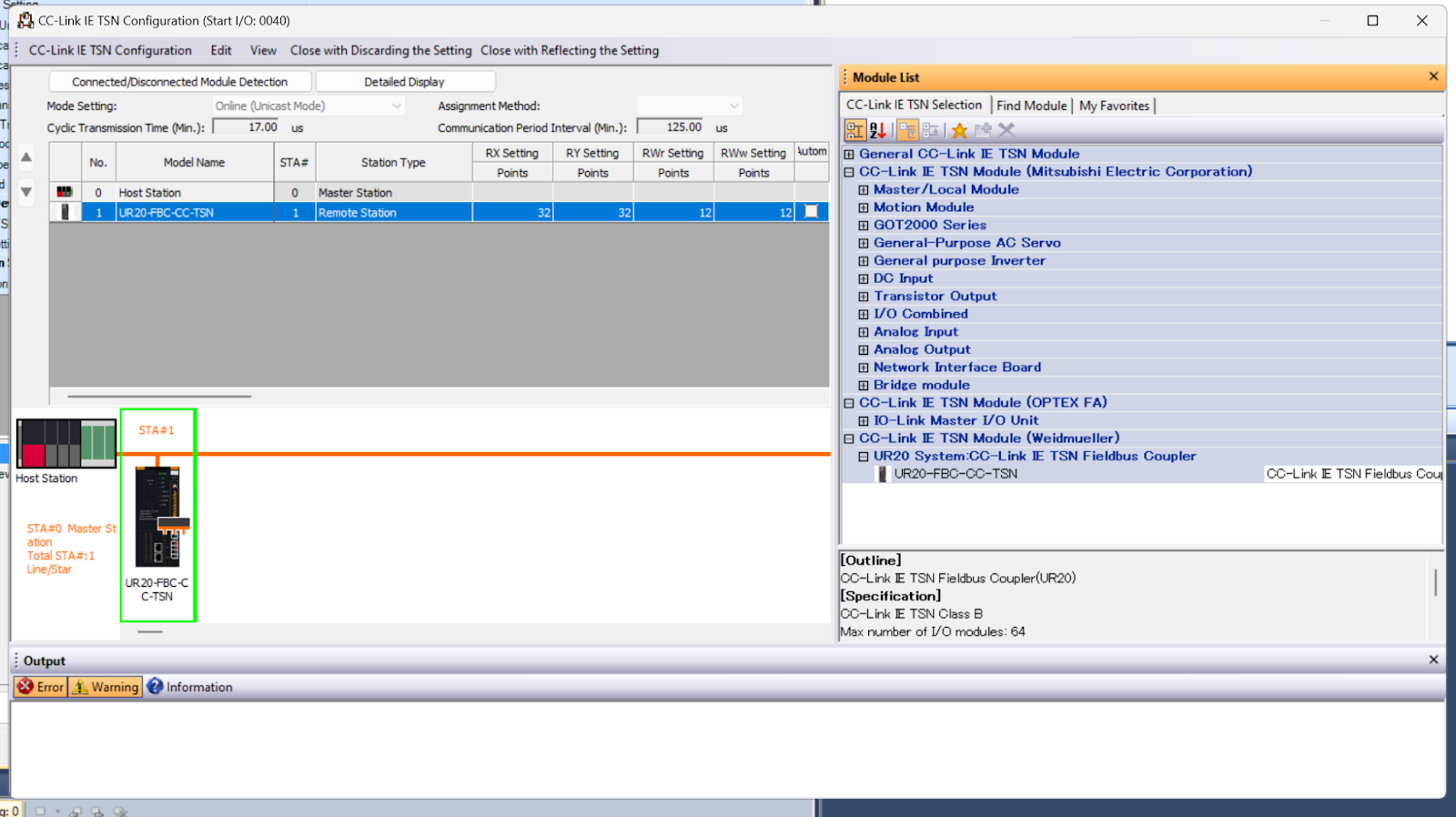1456x817 pixels.
Task: Click the RX Setting value 32 cell
Action: click(512, 212)
